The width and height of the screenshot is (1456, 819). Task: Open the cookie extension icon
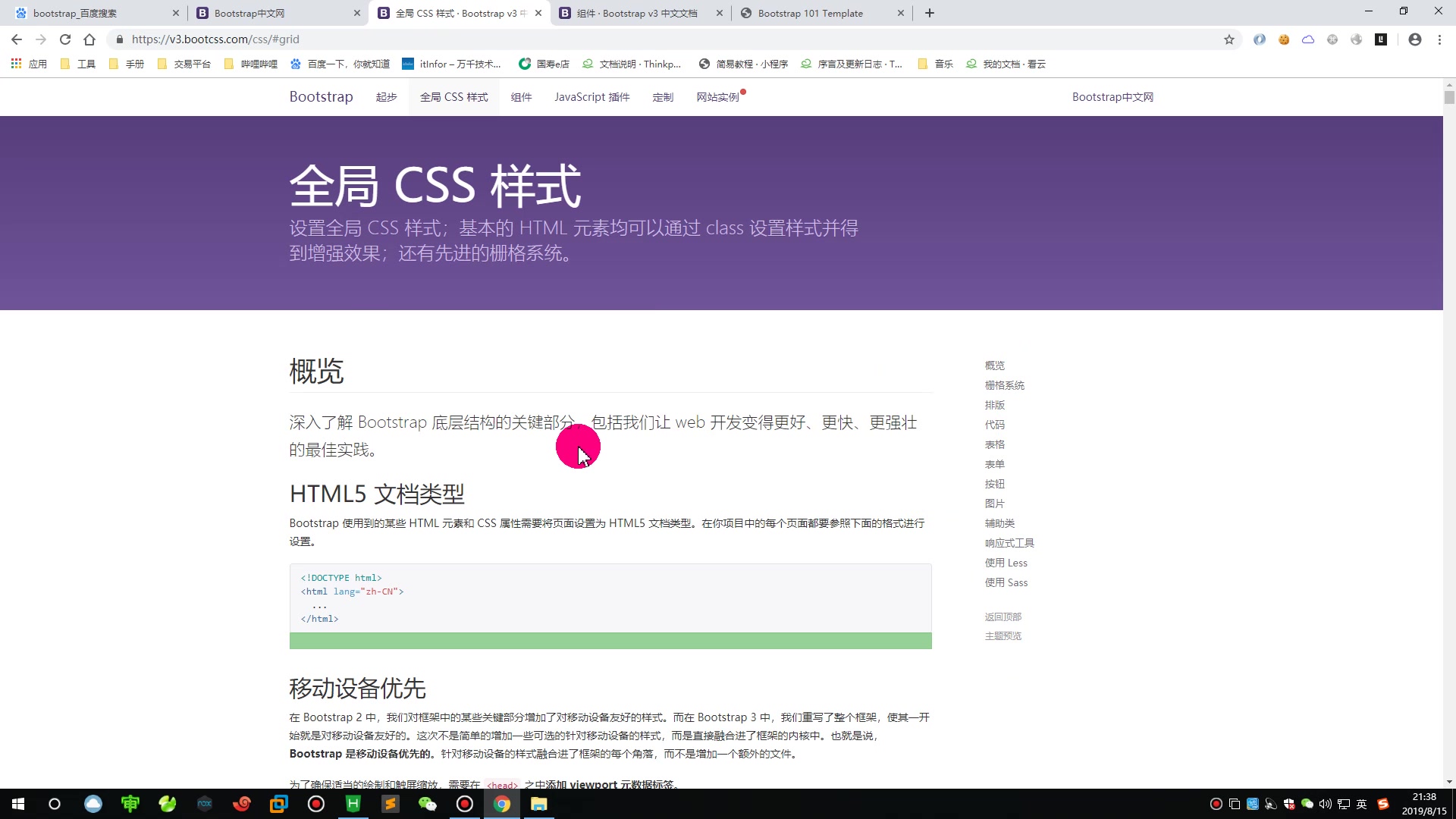pos(1284,39)
